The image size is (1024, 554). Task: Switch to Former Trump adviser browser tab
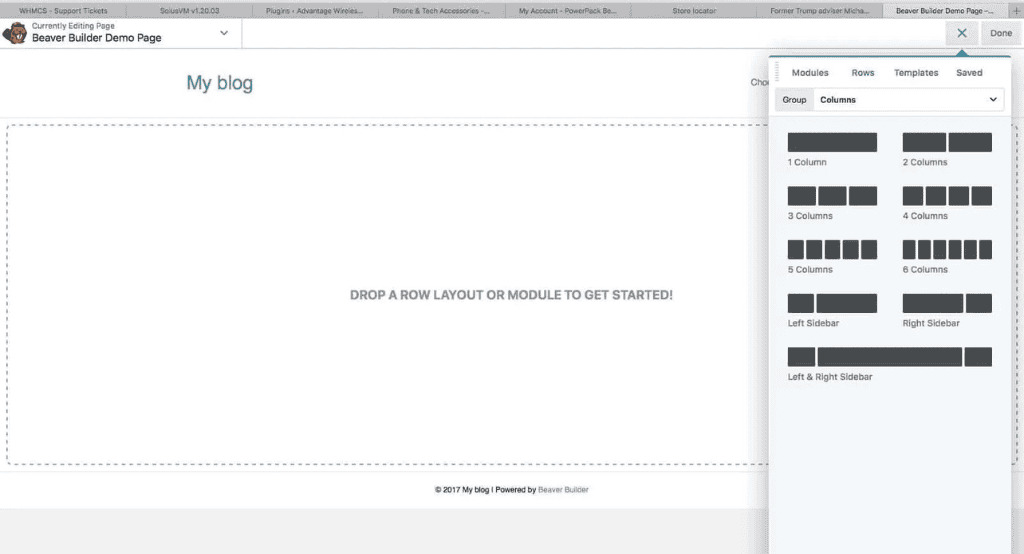click(820, 10)
